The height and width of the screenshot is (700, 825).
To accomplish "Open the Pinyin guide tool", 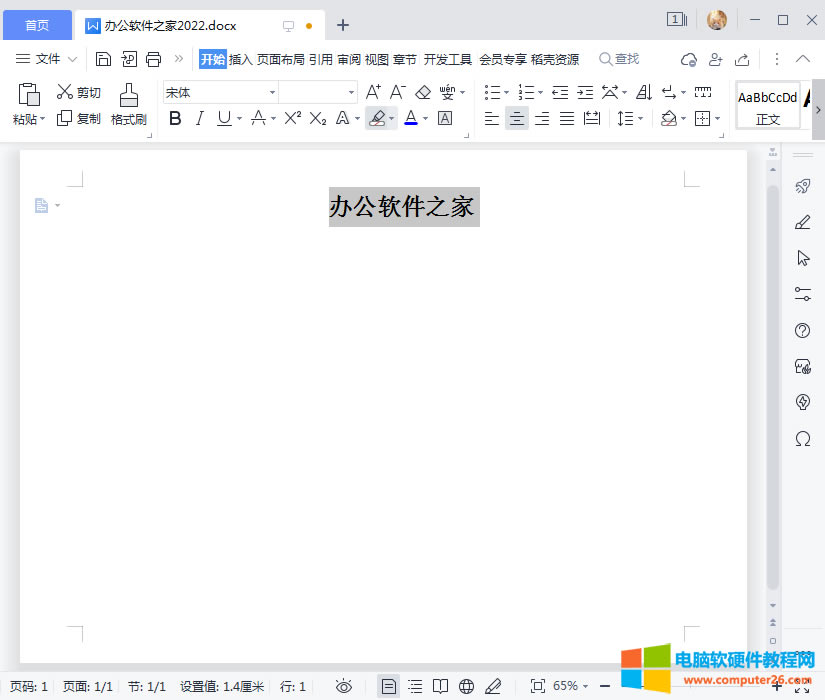I will 448,92.
